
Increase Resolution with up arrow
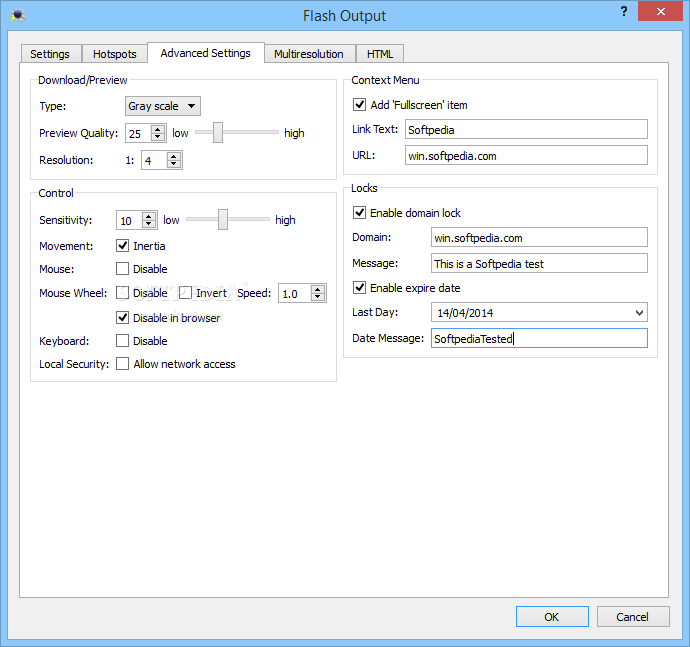[174, 156]
